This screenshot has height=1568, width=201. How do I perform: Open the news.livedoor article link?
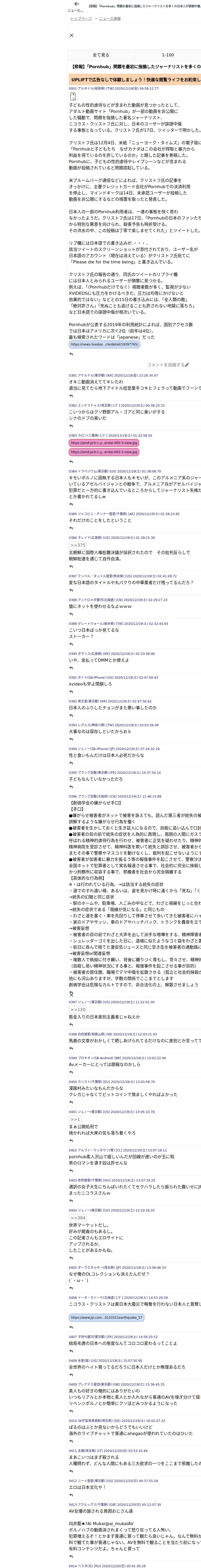point(104,344)
